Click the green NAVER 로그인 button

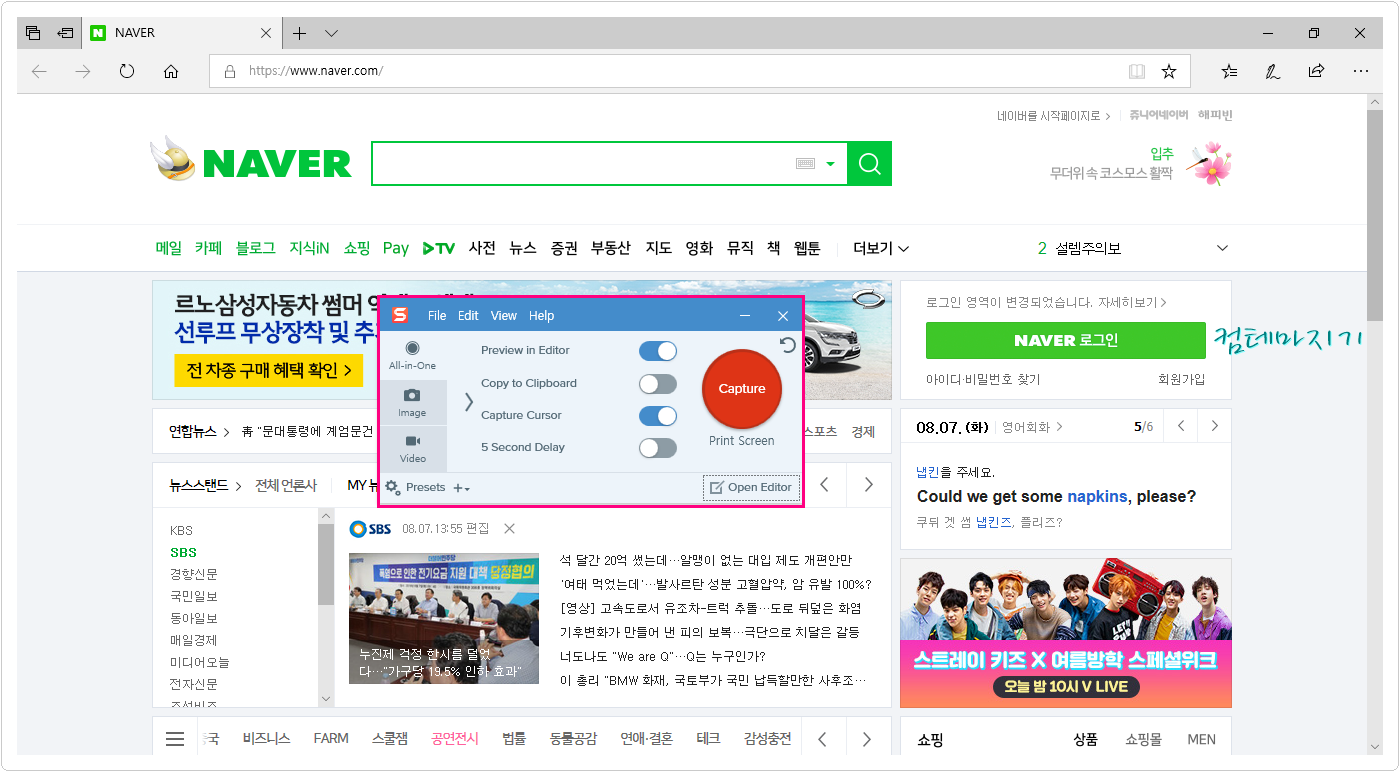tap(1065, 340)
